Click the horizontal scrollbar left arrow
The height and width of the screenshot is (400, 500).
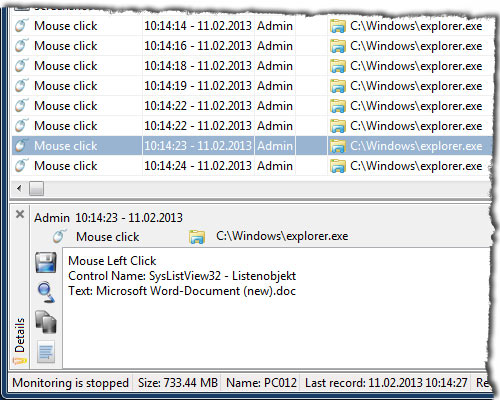[x=19, y=188]
